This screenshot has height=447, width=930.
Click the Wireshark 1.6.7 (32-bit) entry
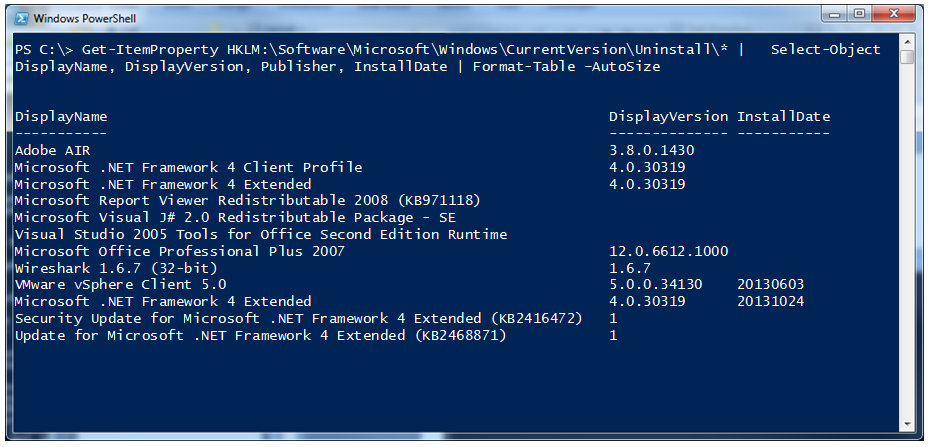tap(116, 268)
